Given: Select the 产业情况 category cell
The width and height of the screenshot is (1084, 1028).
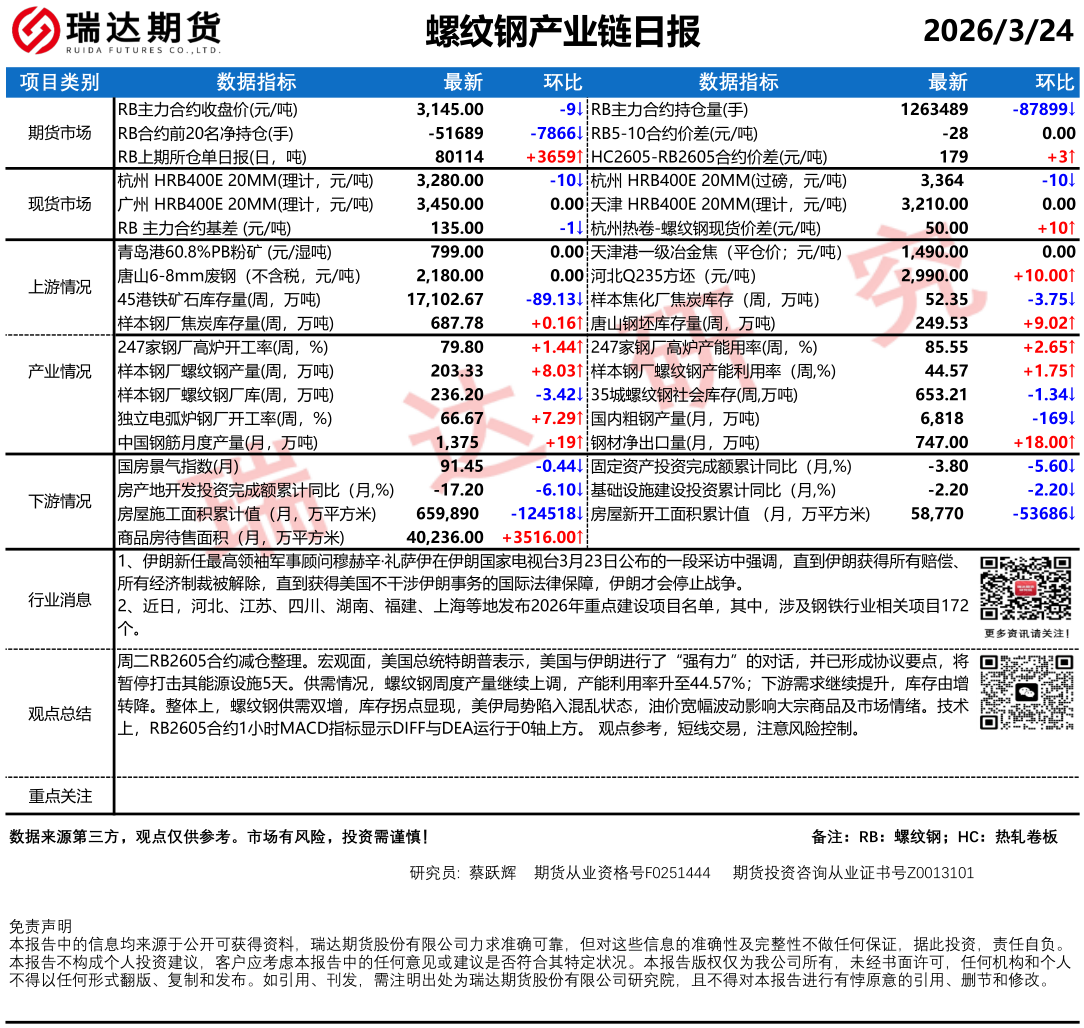Looking at the screenshot, I should [x=59, y=371].
